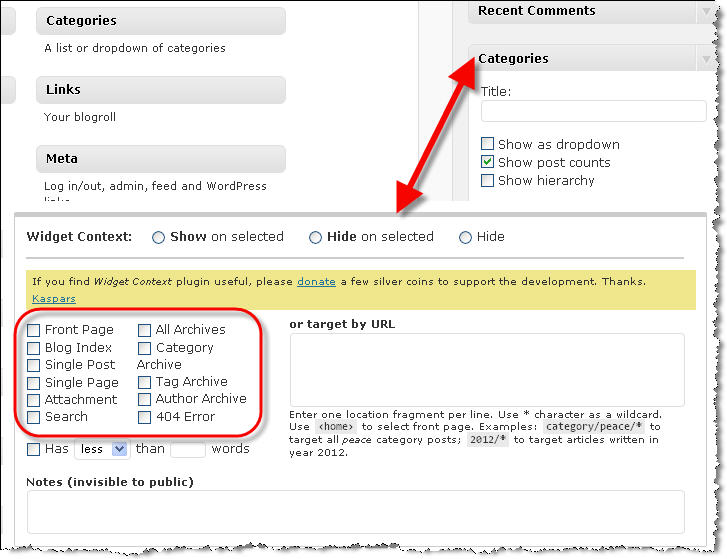Viewport: 727px width, 559px height.
Task: Focus the word count number field
Action: [x=188, y=449]
